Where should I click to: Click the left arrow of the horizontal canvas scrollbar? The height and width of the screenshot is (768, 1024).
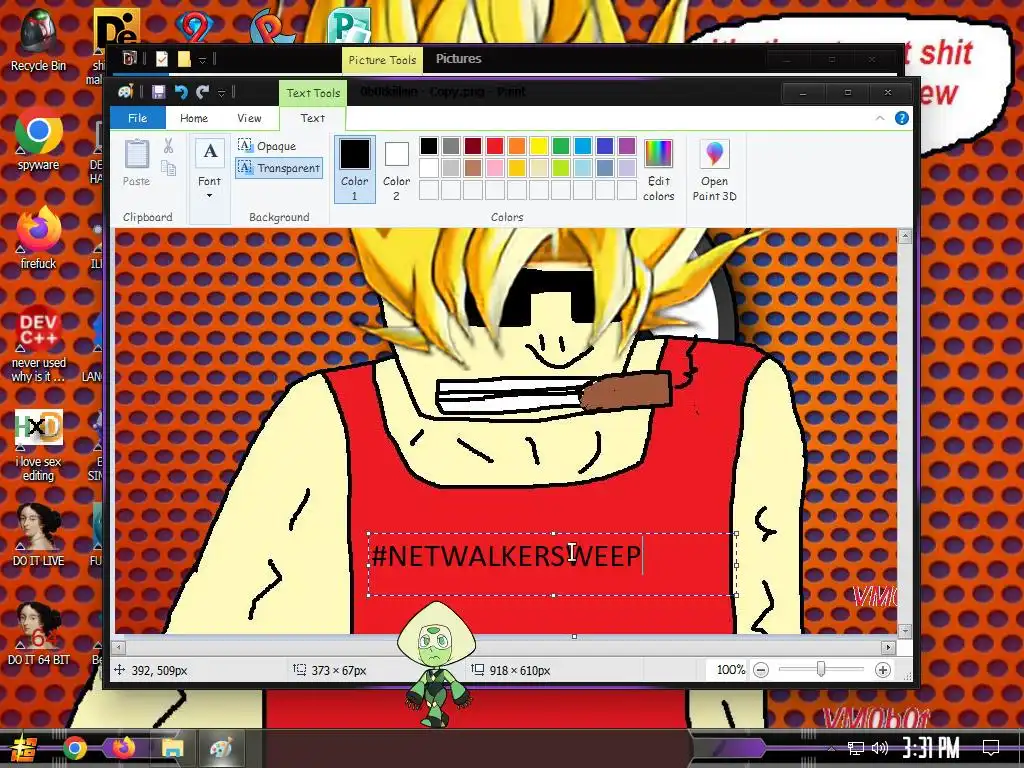118,648
